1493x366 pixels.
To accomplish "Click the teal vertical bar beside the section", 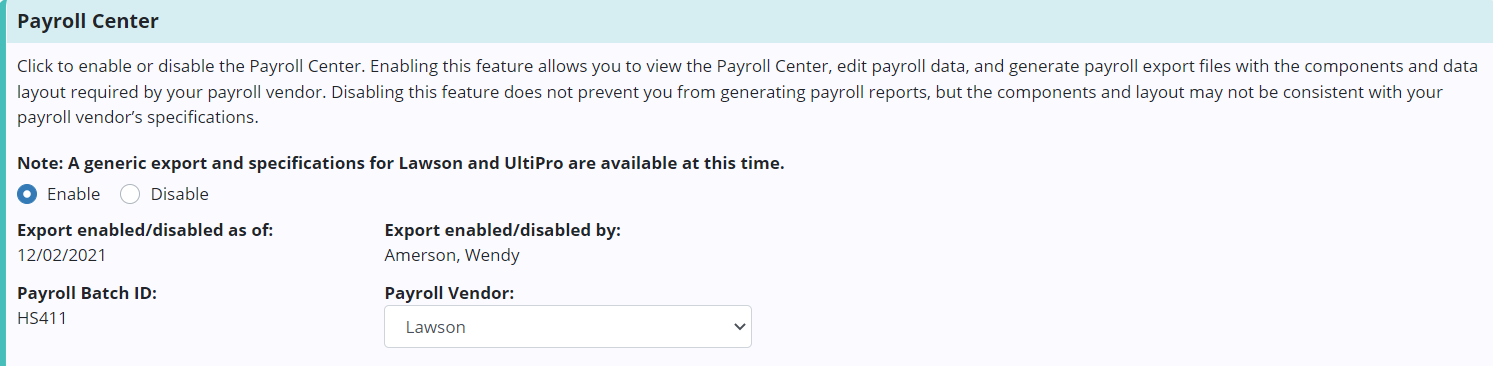I will pos(3,183).
